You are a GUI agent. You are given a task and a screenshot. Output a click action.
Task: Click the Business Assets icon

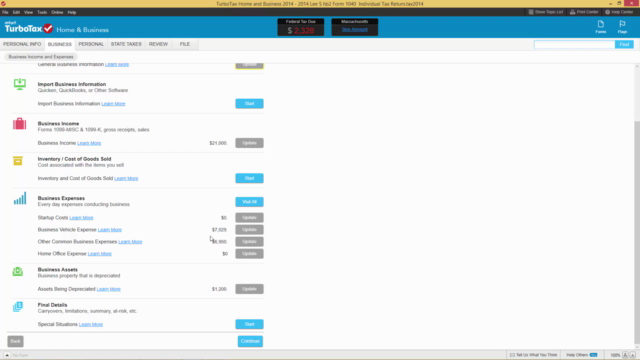tap(18, 271)
